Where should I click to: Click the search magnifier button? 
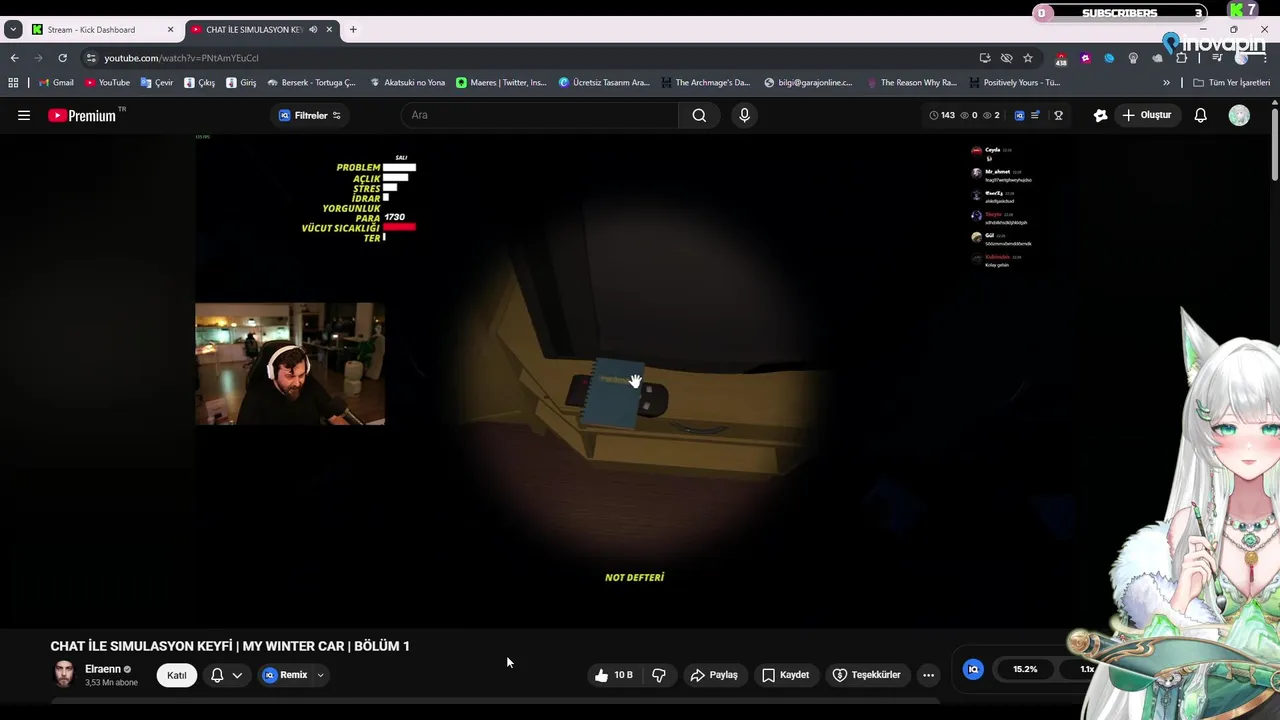click(x=699, y=115)
